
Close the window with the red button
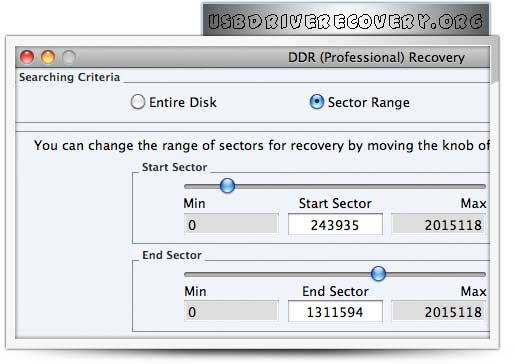coord(27,57)
